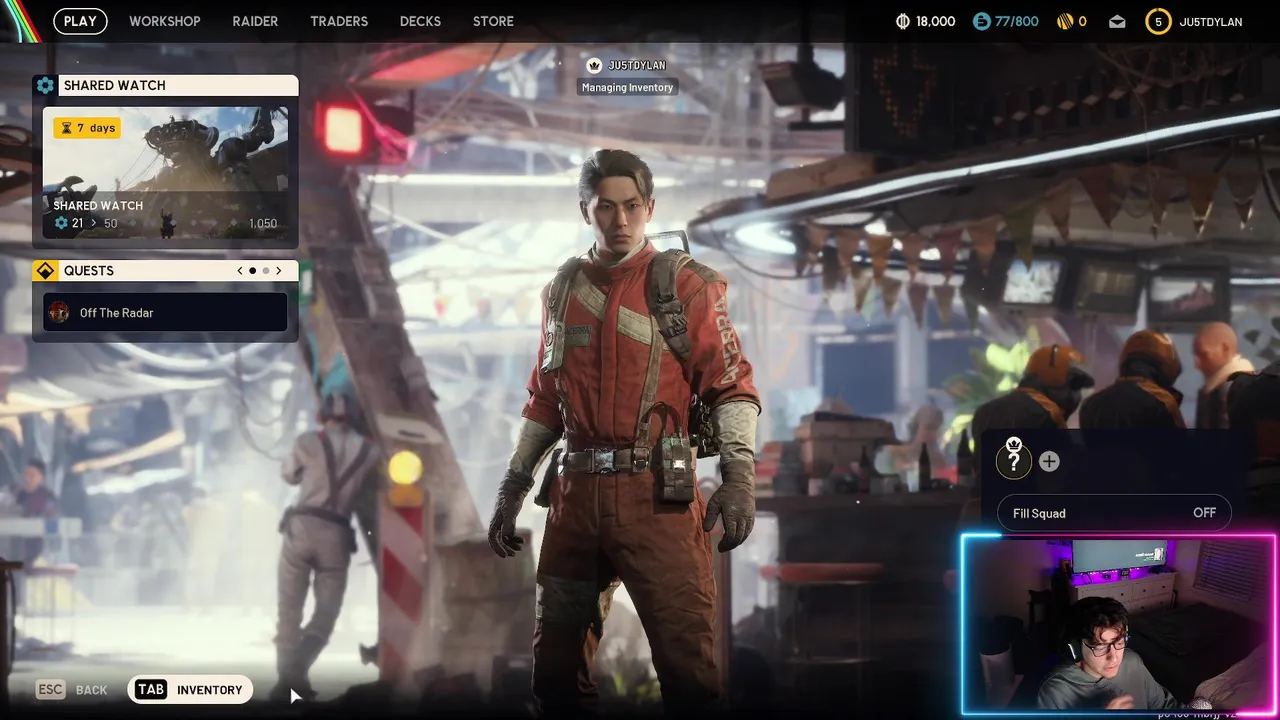Open the Decks tab

pos(420,21)
